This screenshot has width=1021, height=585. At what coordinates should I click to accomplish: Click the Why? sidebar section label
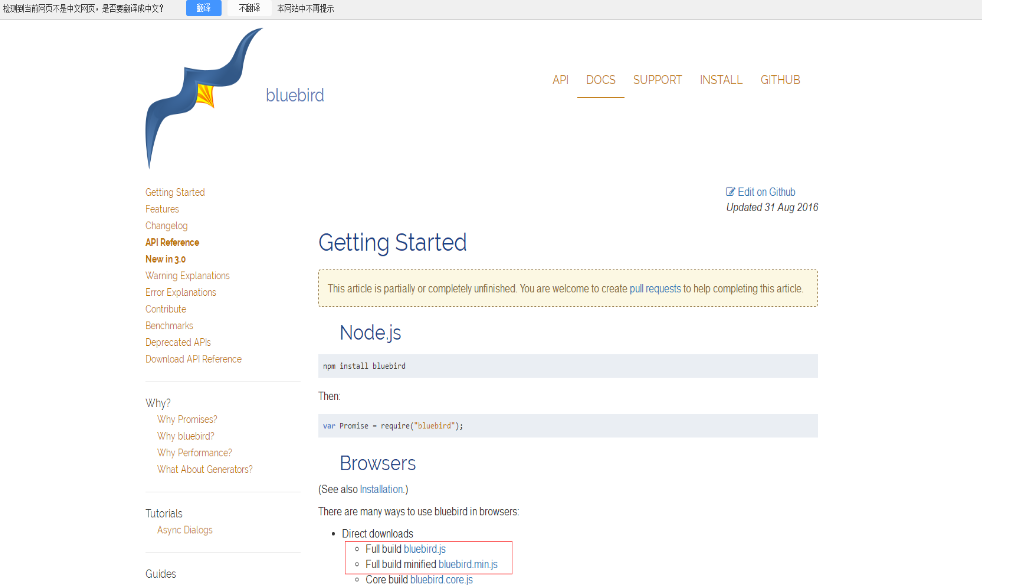158,403
